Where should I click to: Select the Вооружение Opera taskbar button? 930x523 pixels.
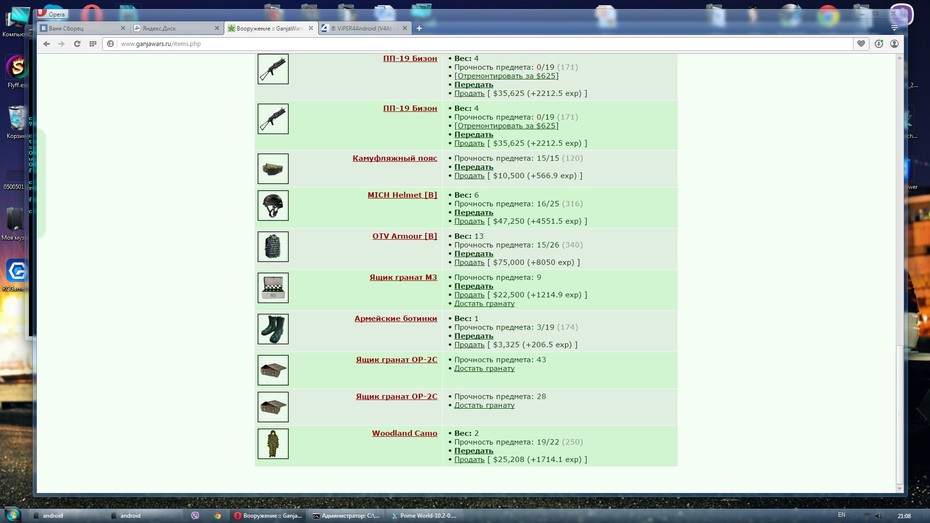click(x=269, y=516)
